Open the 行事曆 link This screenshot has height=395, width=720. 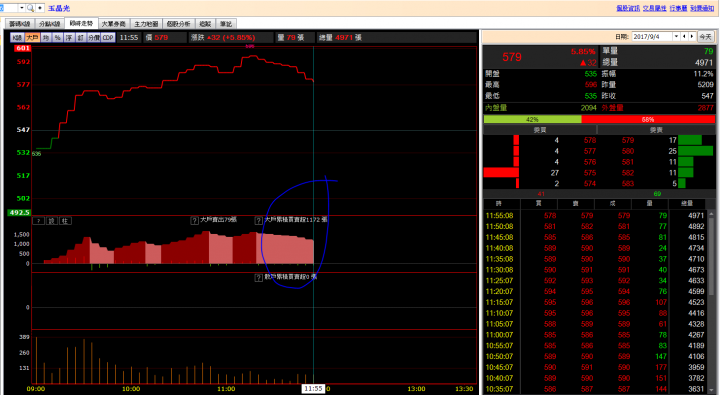(678, 8)
